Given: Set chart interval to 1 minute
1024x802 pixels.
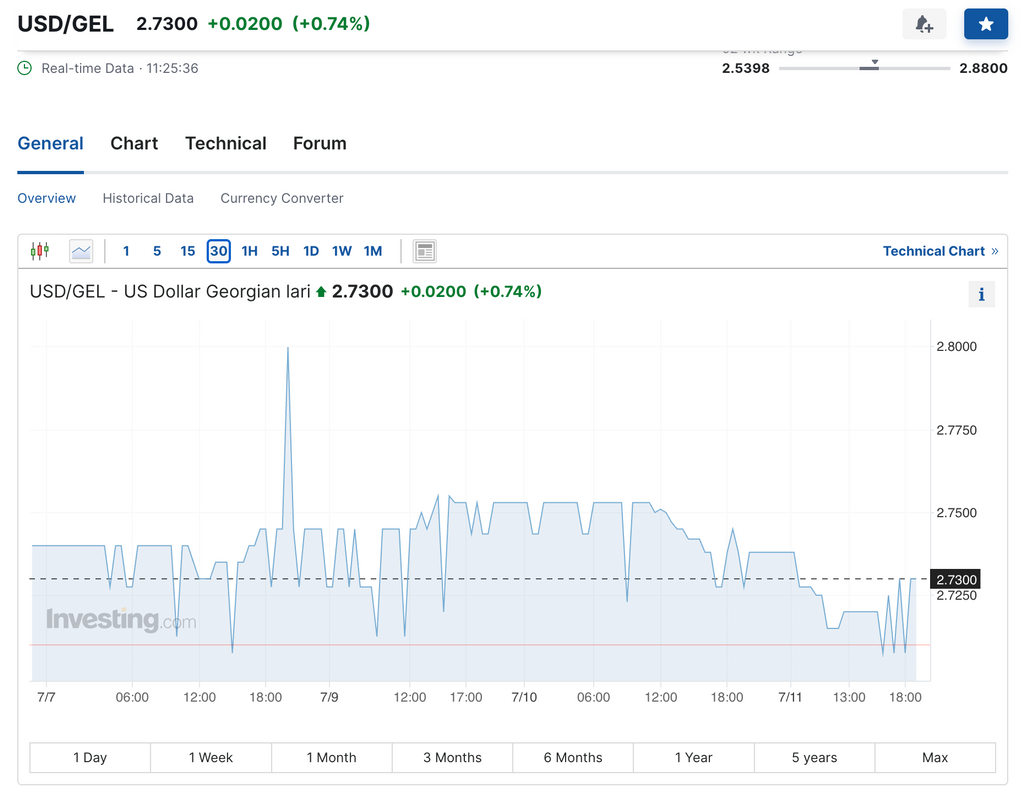Looking at the screenshot, I should click(126, 251).
